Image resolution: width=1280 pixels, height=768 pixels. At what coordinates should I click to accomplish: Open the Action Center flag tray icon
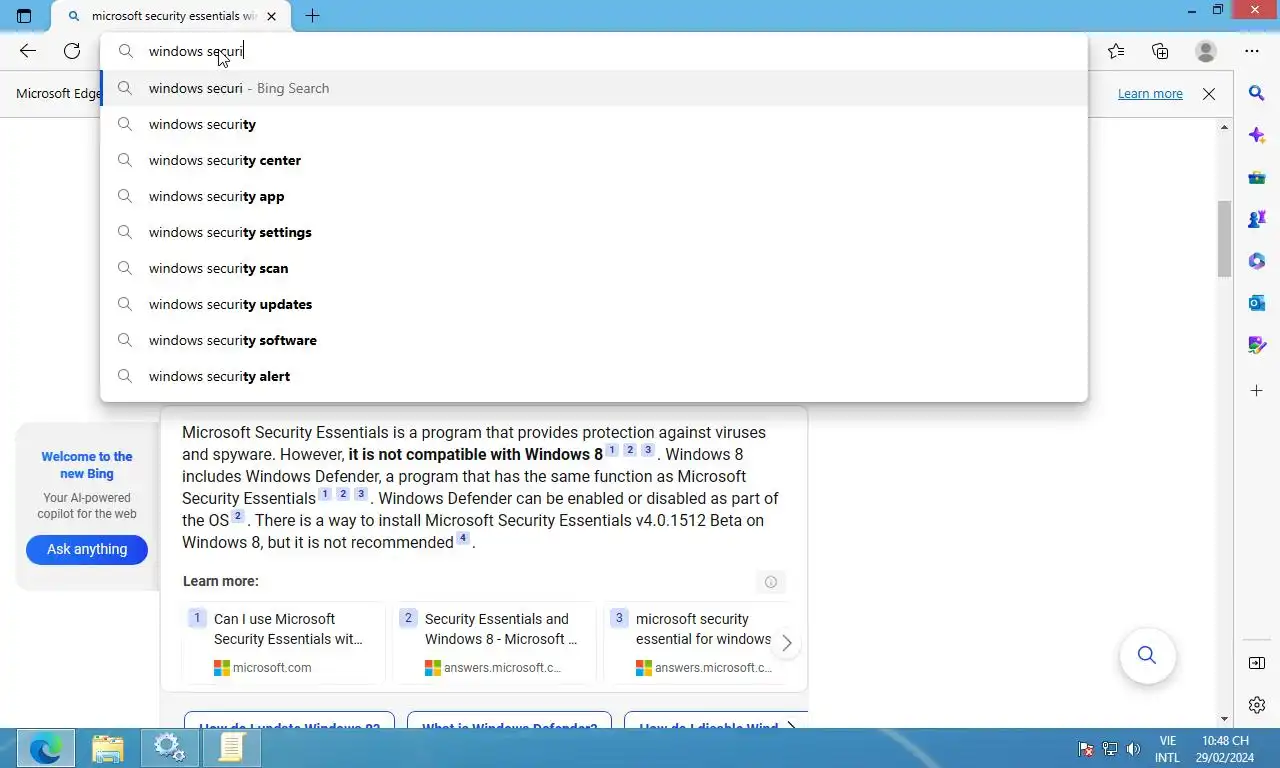[1086, 749]
